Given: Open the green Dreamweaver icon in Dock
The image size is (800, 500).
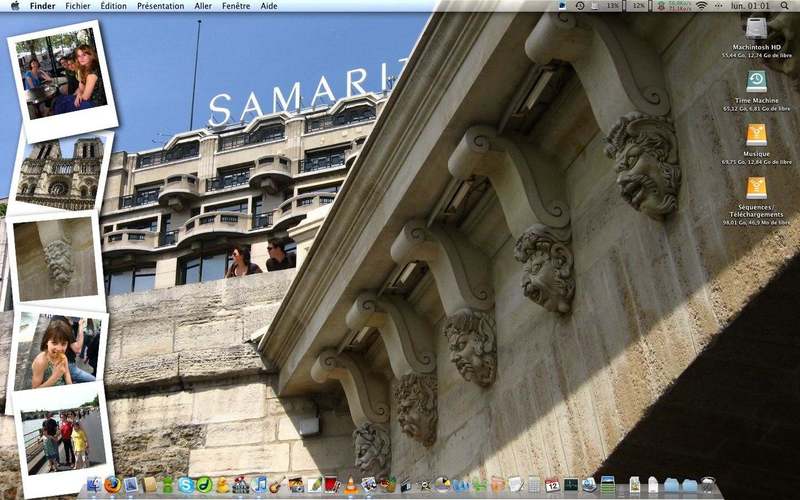Looking at the screenshot, I should pos(204,485).
